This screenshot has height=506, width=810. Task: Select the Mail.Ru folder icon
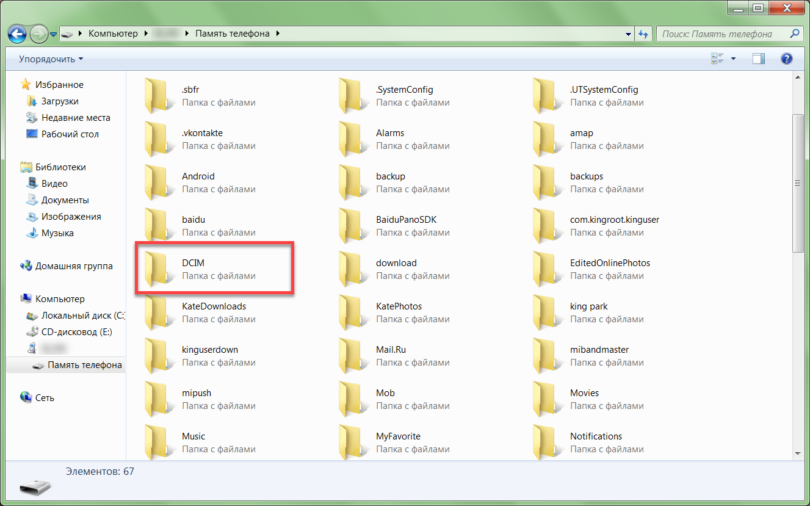click(x=352, y=355)
